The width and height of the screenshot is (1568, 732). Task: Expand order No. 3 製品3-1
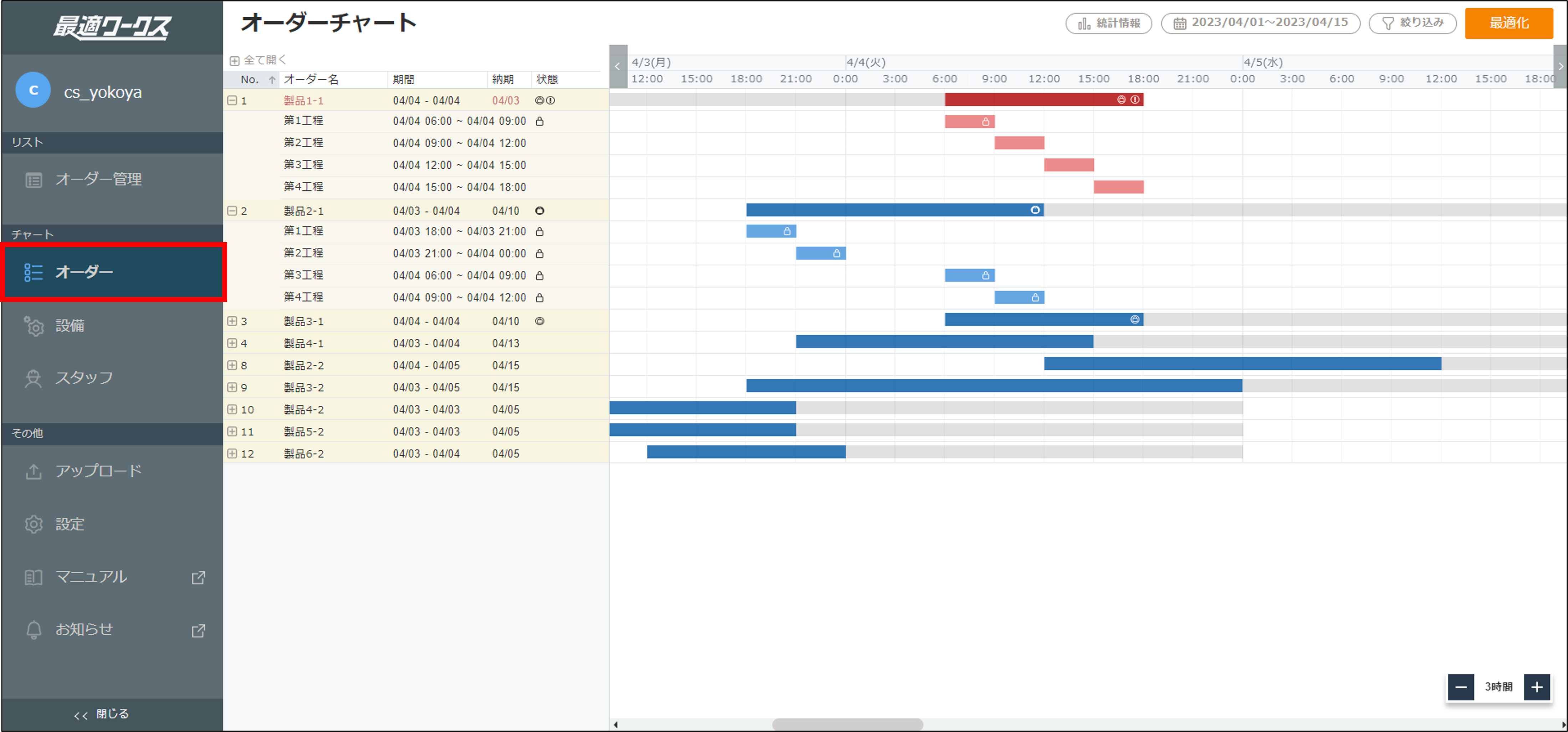tap(232, 321)
